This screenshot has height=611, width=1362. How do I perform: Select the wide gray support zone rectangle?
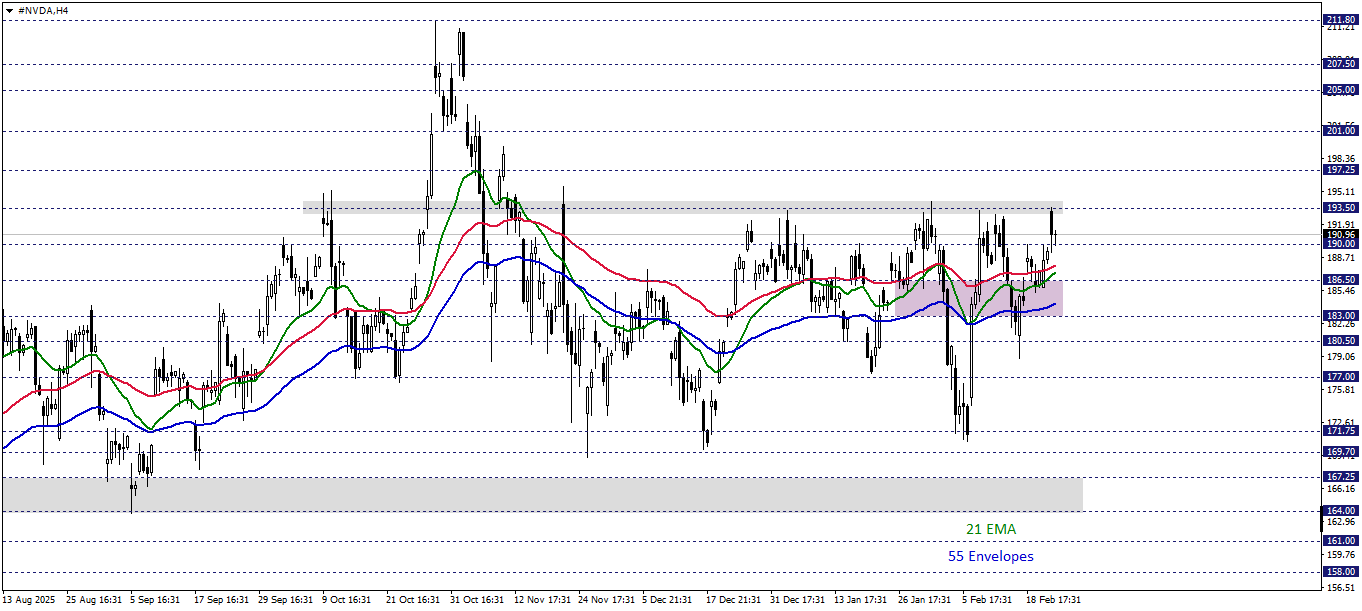[540, 494]
